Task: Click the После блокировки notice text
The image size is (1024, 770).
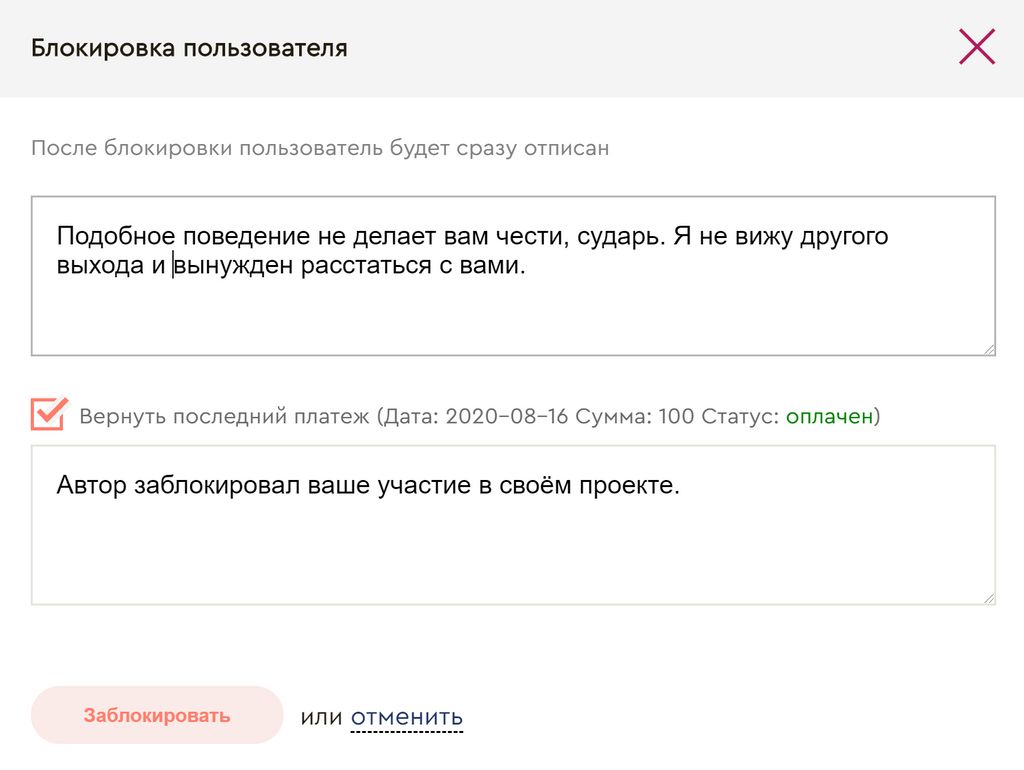Action: point(320,149)
